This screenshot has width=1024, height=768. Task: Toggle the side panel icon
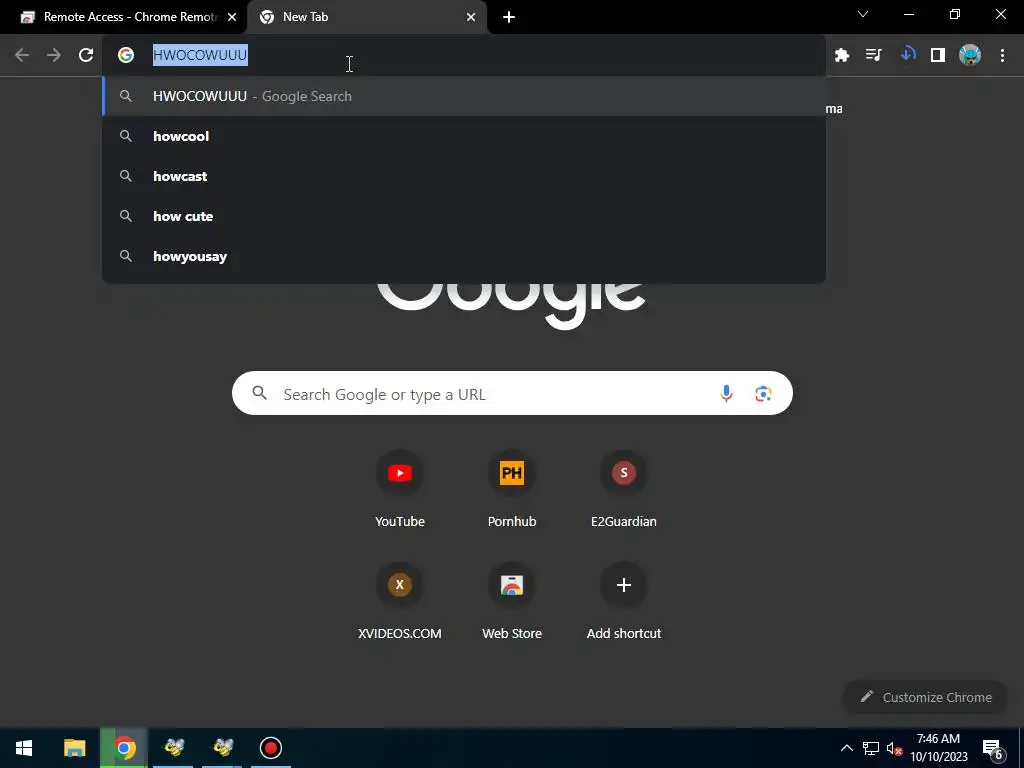(x=938, y=56)
